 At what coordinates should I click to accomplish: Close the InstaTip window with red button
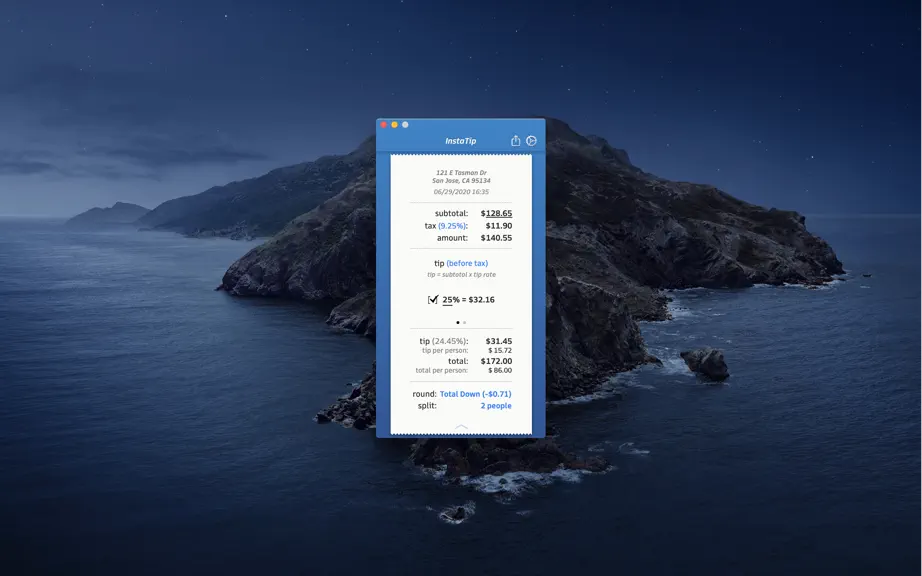coord(383,125)
